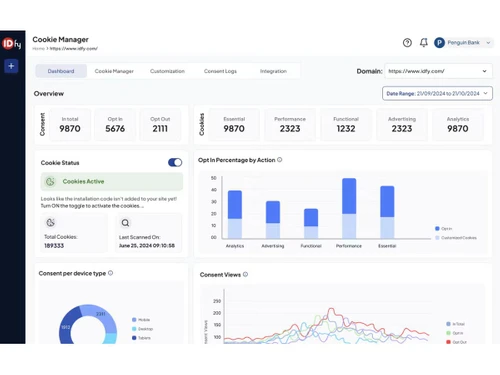Viewport: 500px width, 375px height.
Task: Go to the Consent Logs tab
Action: coord(220,71)
